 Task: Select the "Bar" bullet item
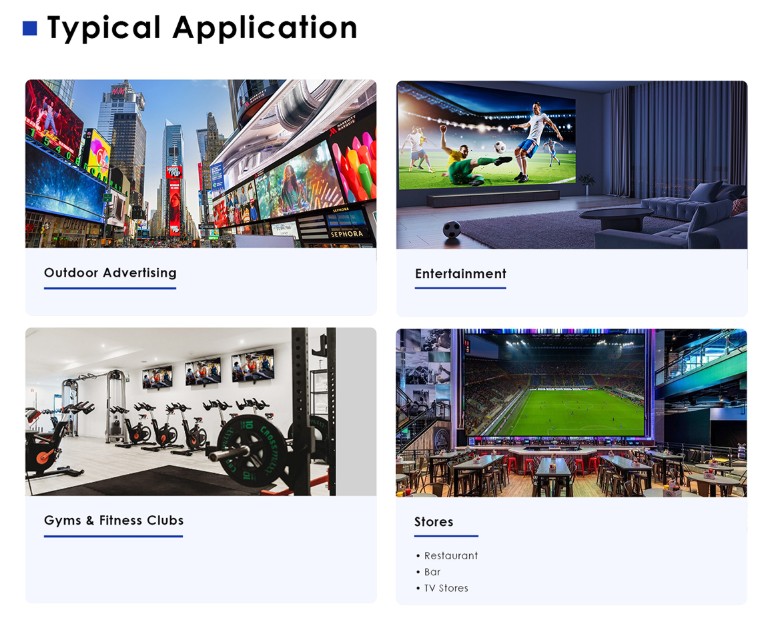point(428,572)
